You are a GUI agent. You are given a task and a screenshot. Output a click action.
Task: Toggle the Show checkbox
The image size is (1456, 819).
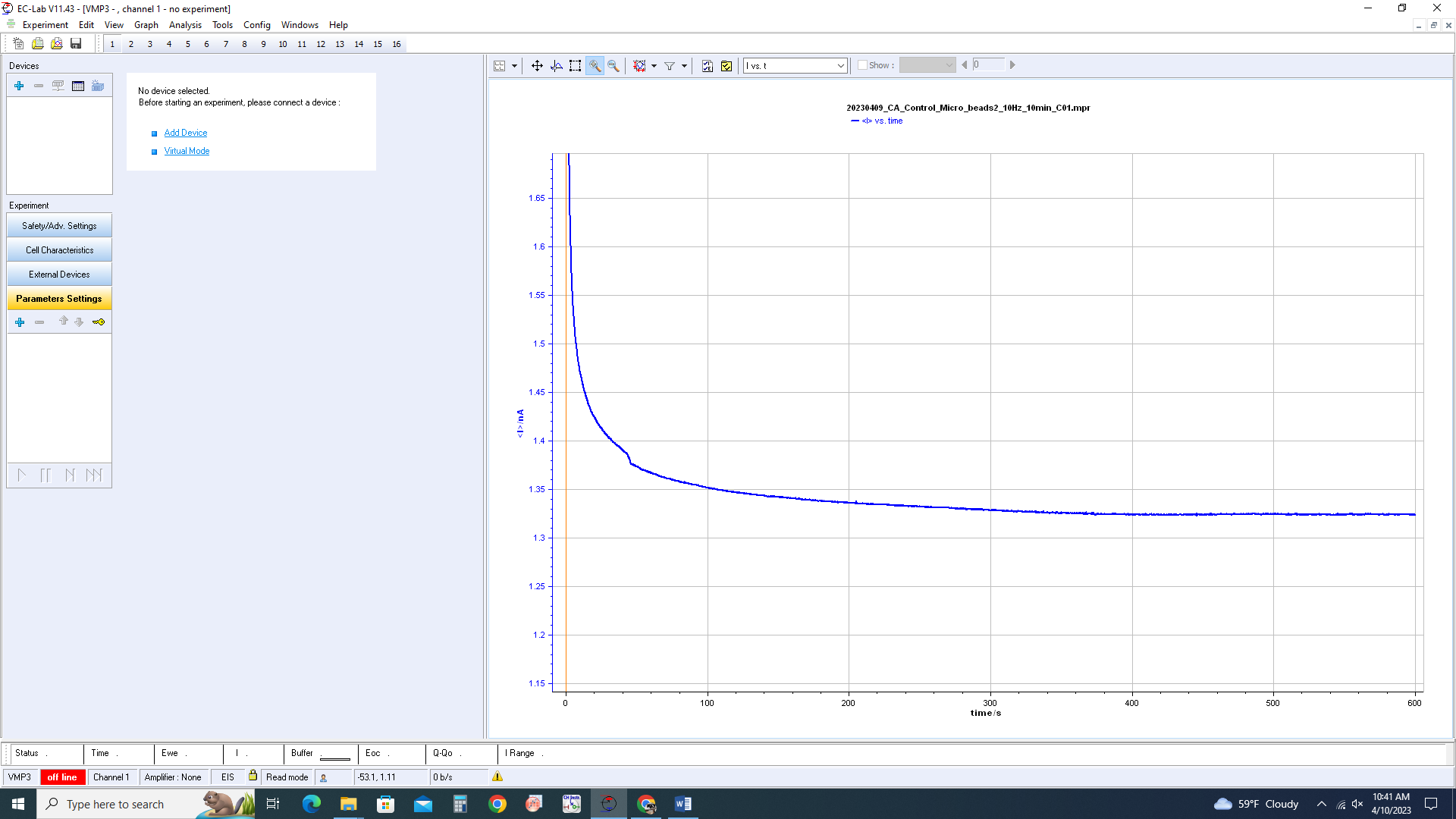pyautogui.click(x=862, y=65)
